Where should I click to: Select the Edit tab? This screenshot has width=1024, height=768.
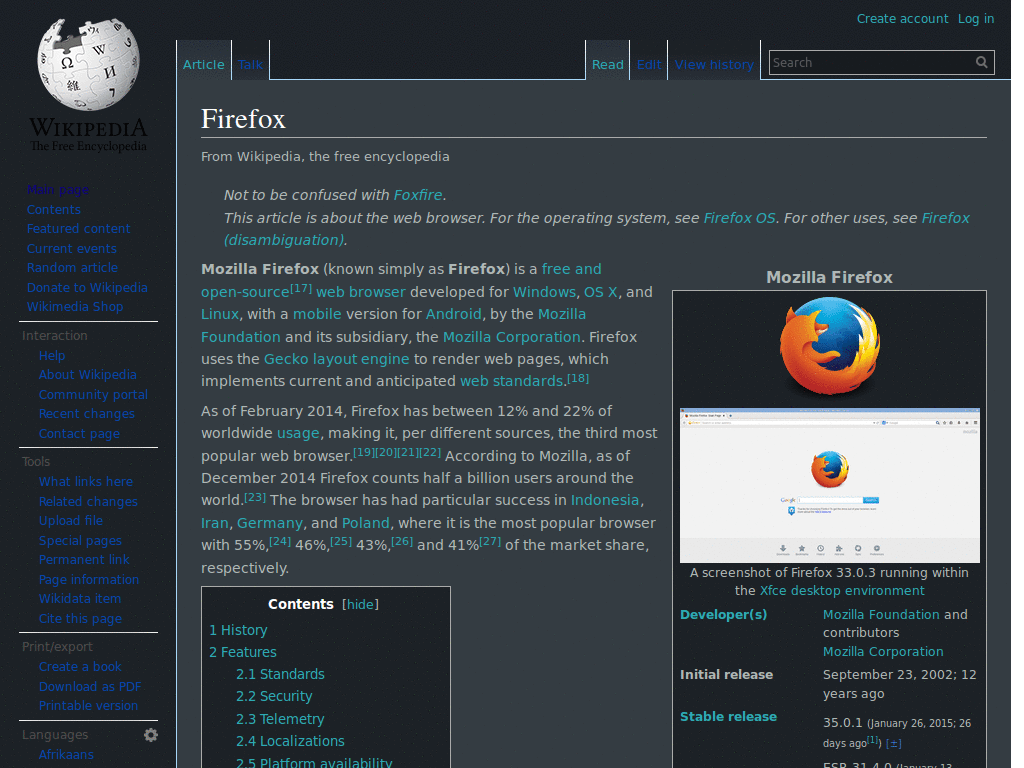(648, 63)
